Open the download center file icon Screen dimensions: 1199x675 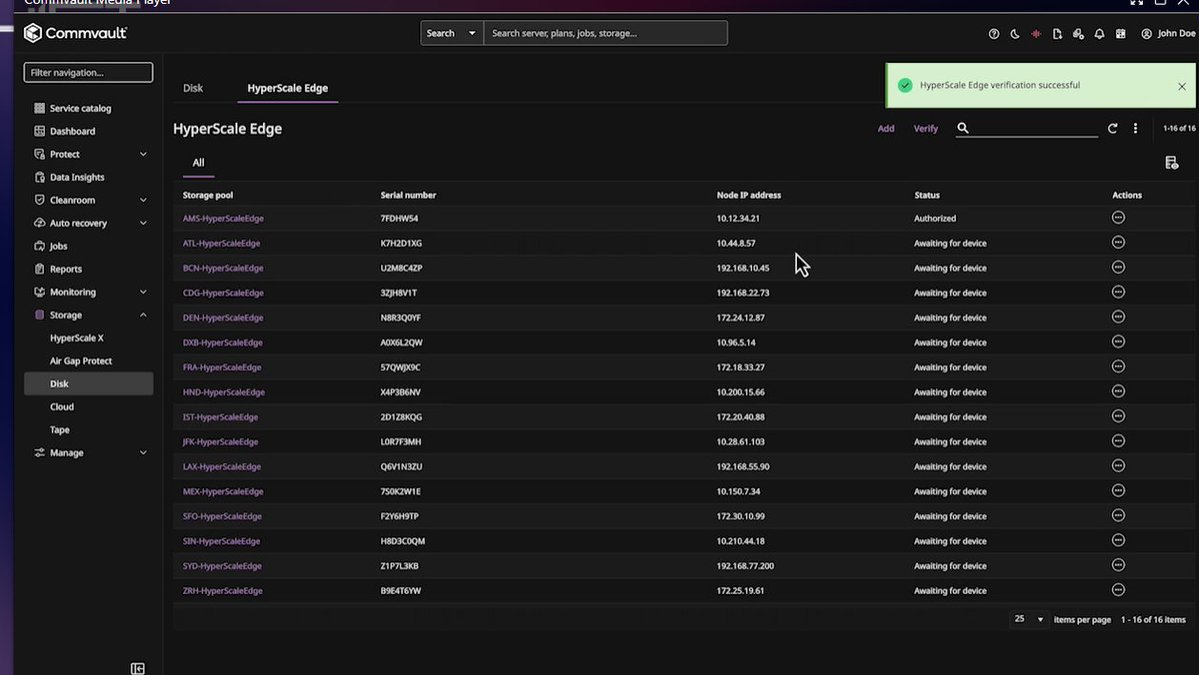pos(1057,33)
